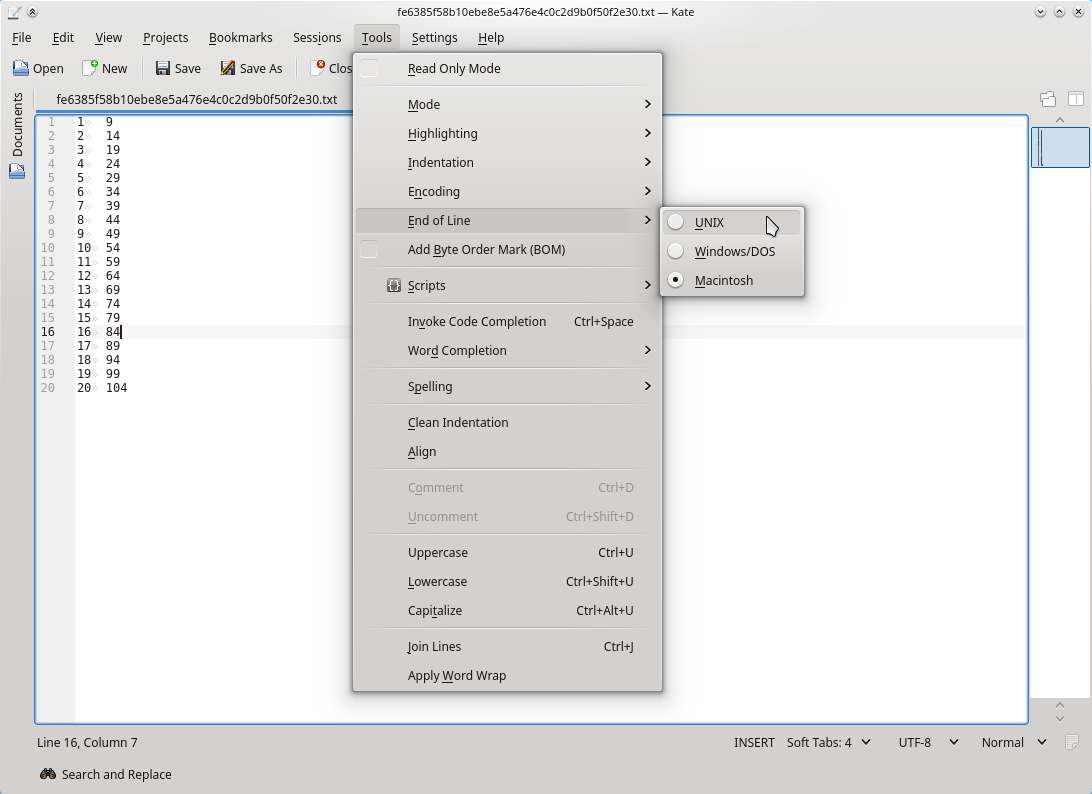Expand the Mode submenu
Image resolution: width=1092 pixels, height=794 pixels.
tap(507, 104)
